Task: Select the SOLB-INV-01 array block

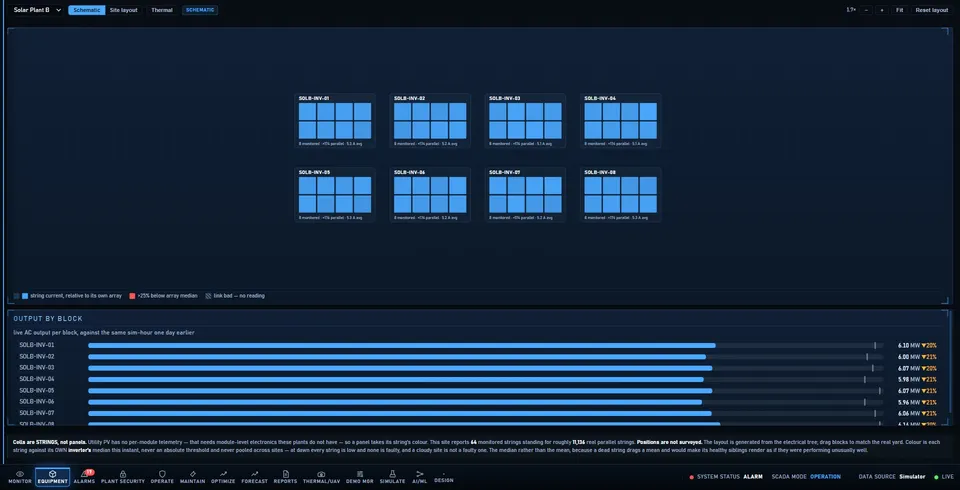Action: point(335,121)
